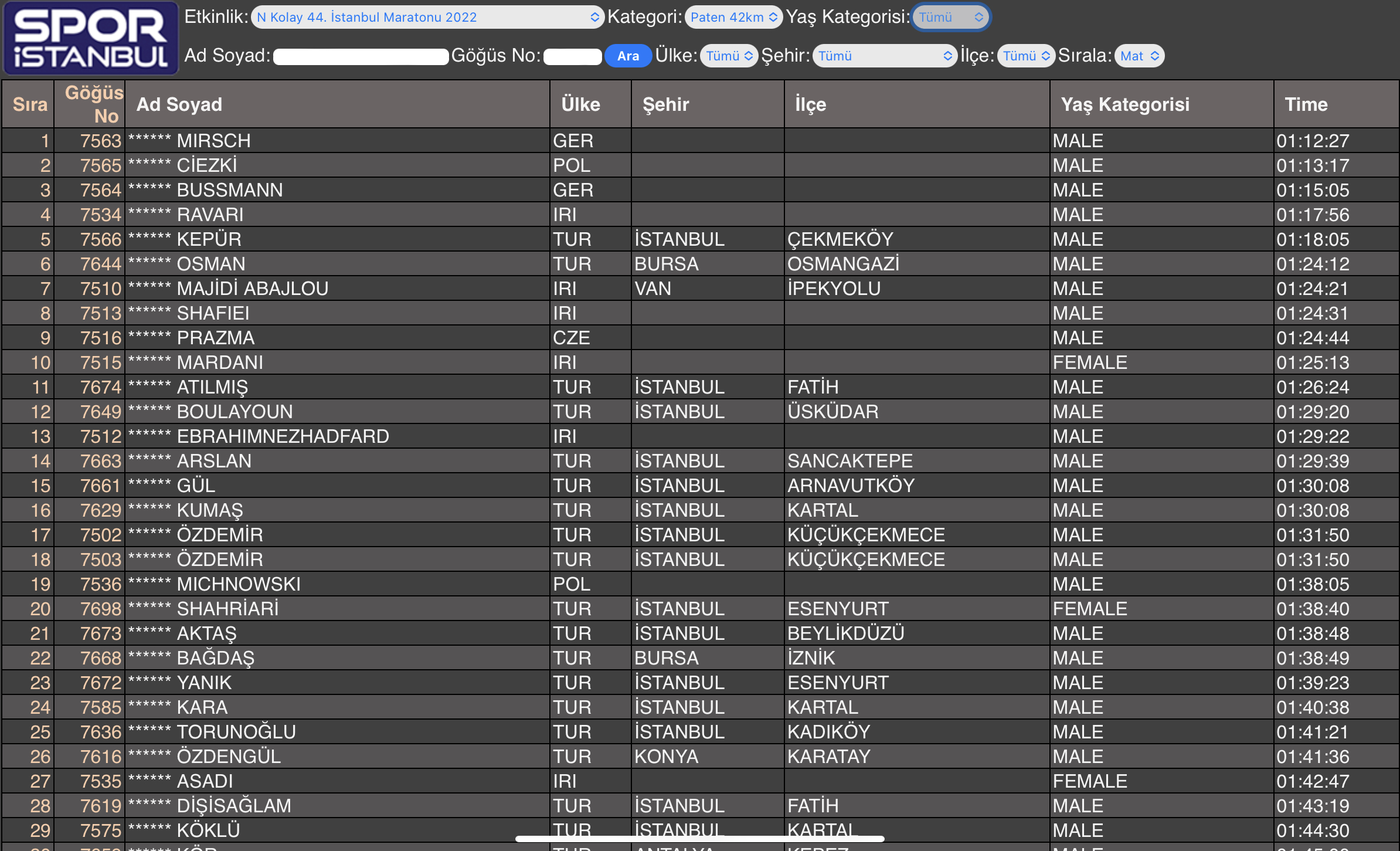This screenshot has height=851, width=1400.
Task: Open the İlçe filter dropdown
Action: click(1025, 56)
